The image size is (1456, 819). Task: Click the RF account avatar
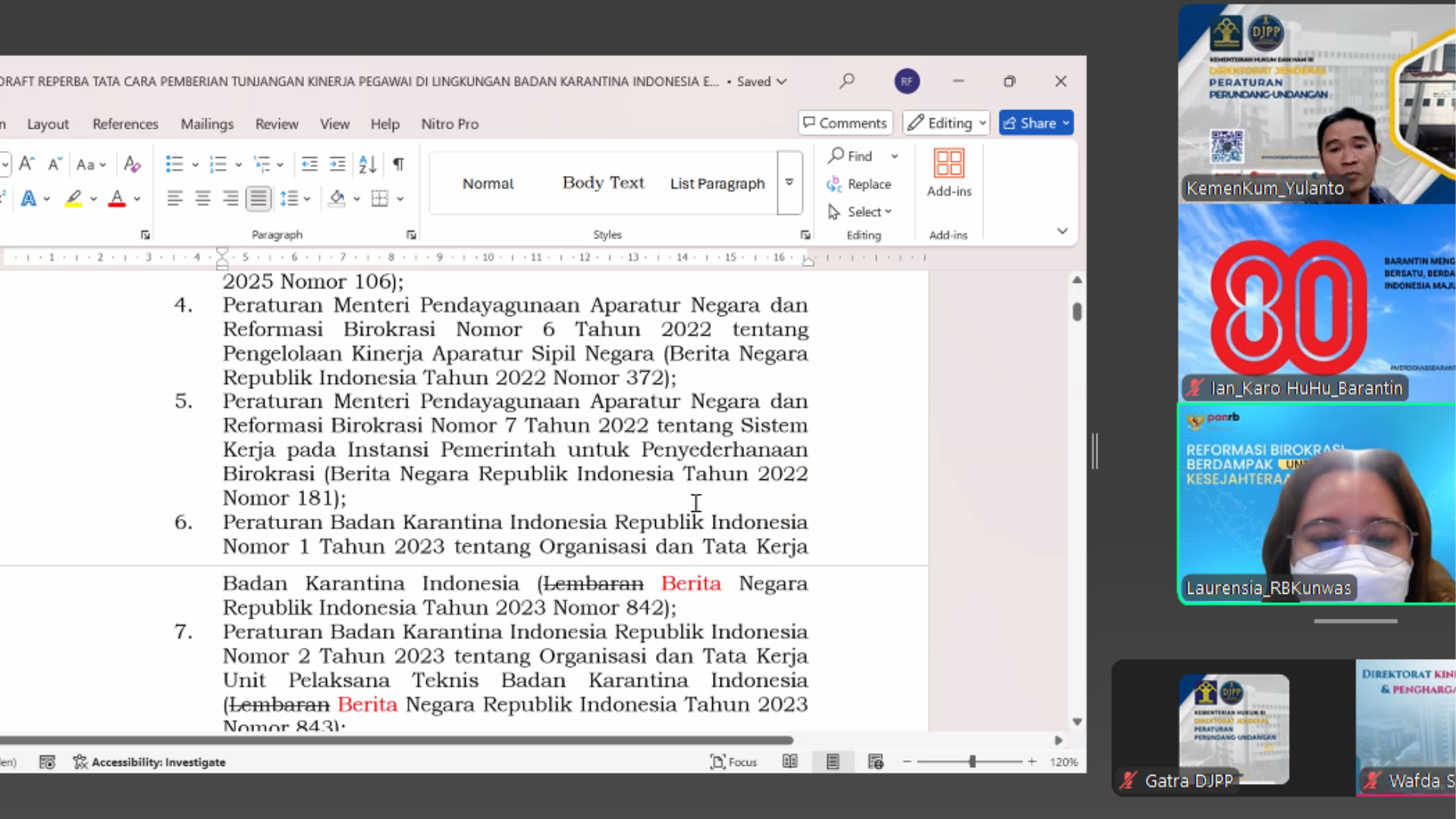click(x=907, y=81)
